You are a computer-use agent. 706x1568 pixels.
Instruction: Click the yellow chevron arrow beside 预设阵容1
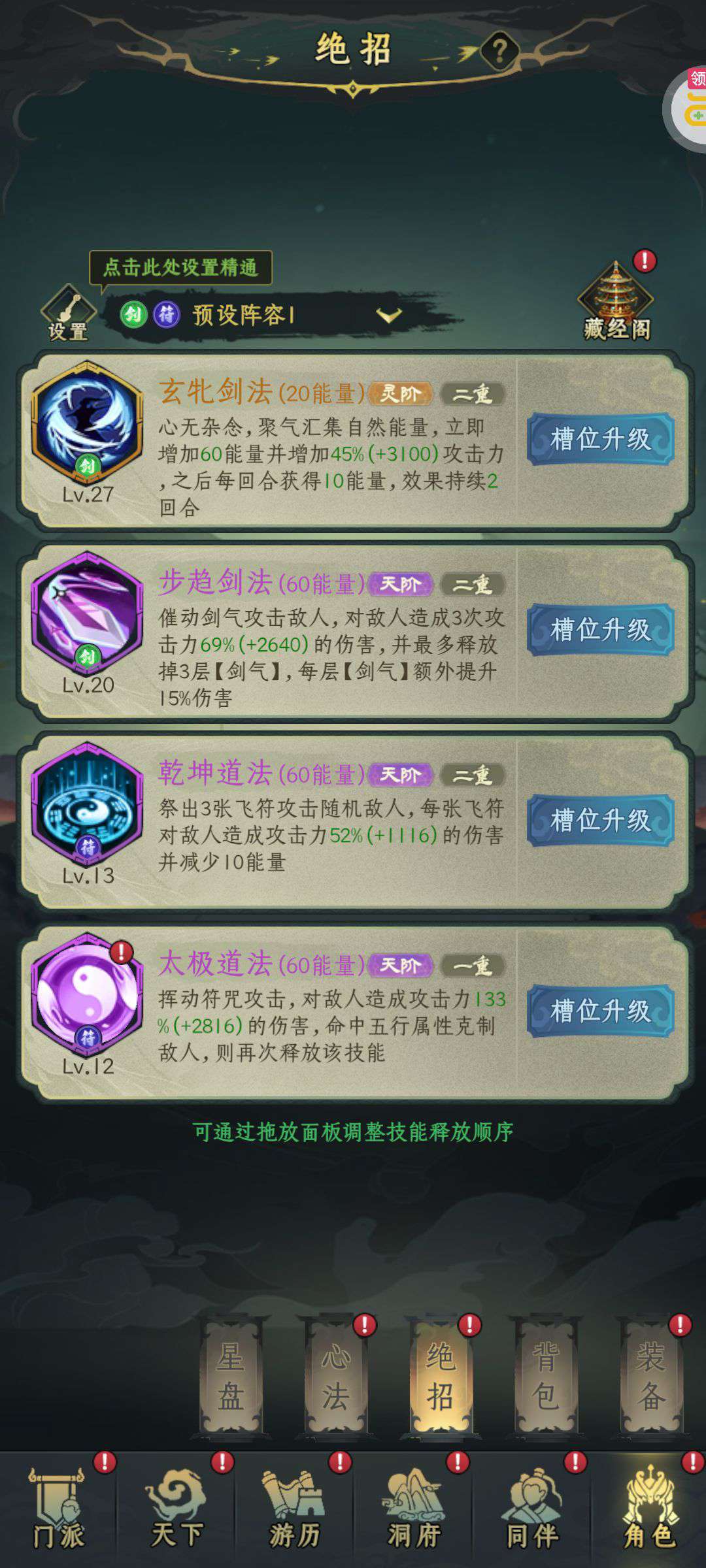pyautogui.click(x=389, y=316)
